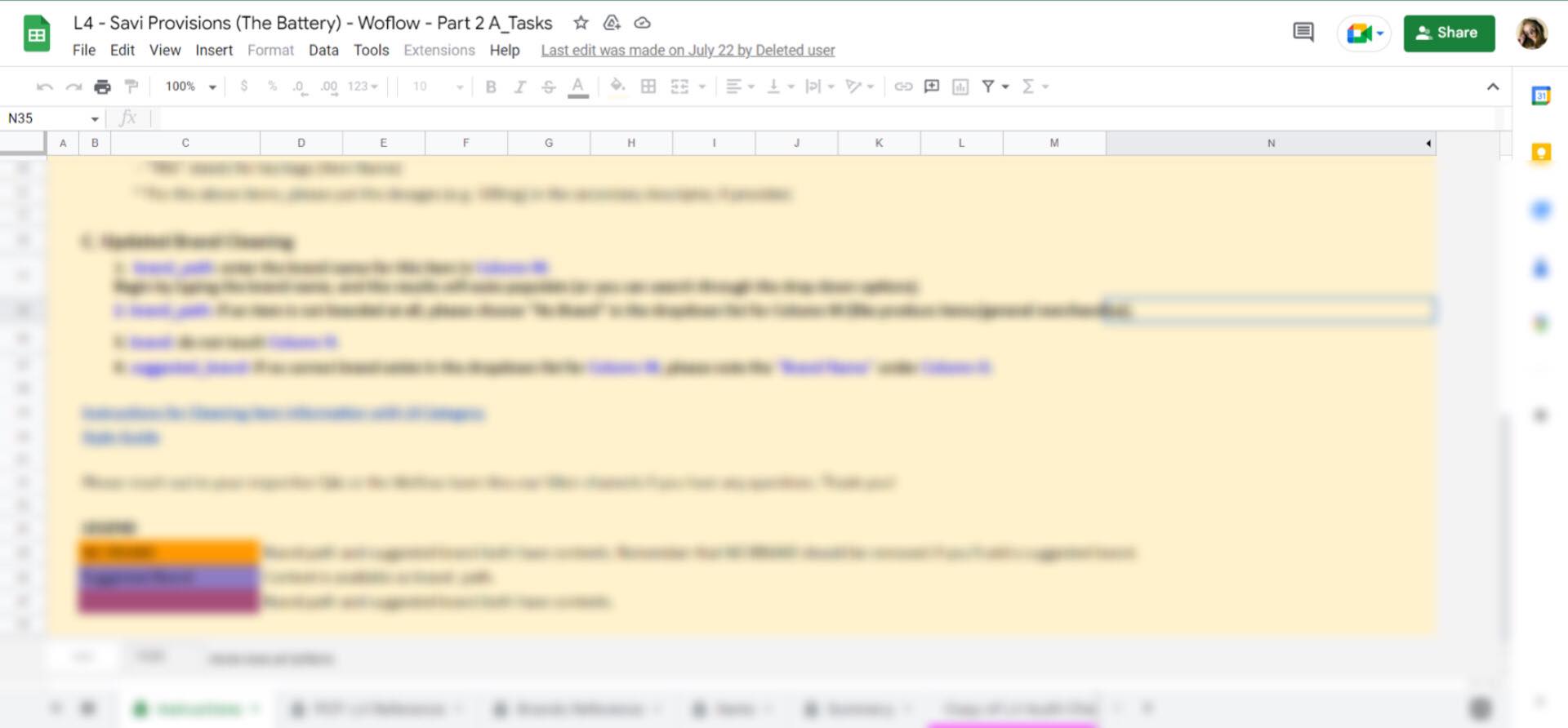Select column C header
Image resolution: width=1568 pixels, height=728 pixels.
(x=185, y=143)
